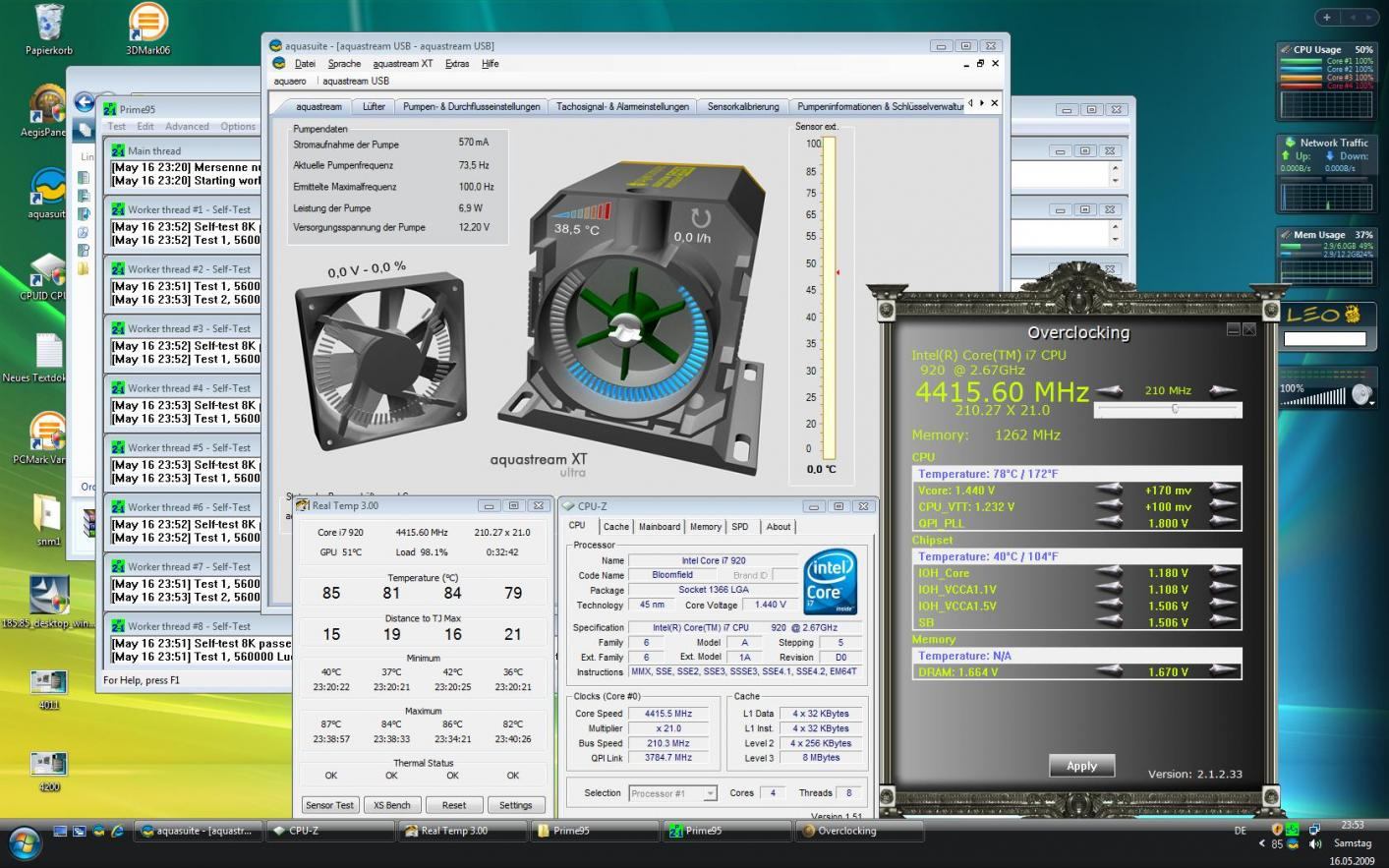Click the sidebar add gadget plus button
This screenshot has height=868, width=1389.
[1326, 17]
